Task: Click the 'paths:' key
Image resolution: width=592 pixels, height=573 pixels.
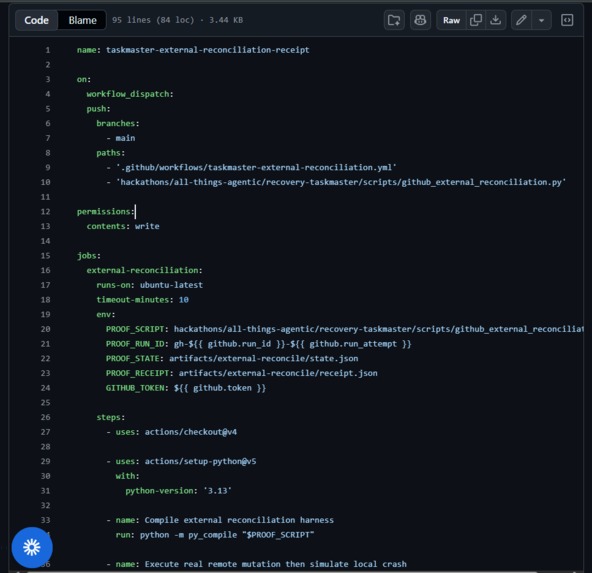Action: pyautogui.click(x=111, y=153)
